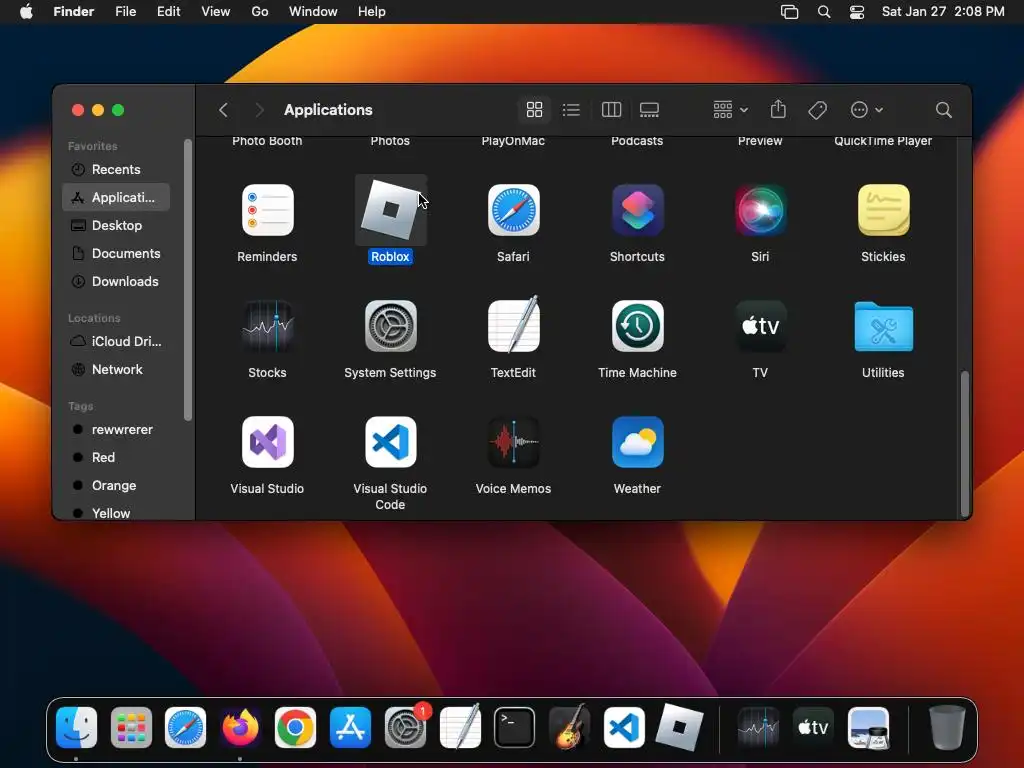
Task: Open GarageBand from the Dock
Action: (569, 726)
